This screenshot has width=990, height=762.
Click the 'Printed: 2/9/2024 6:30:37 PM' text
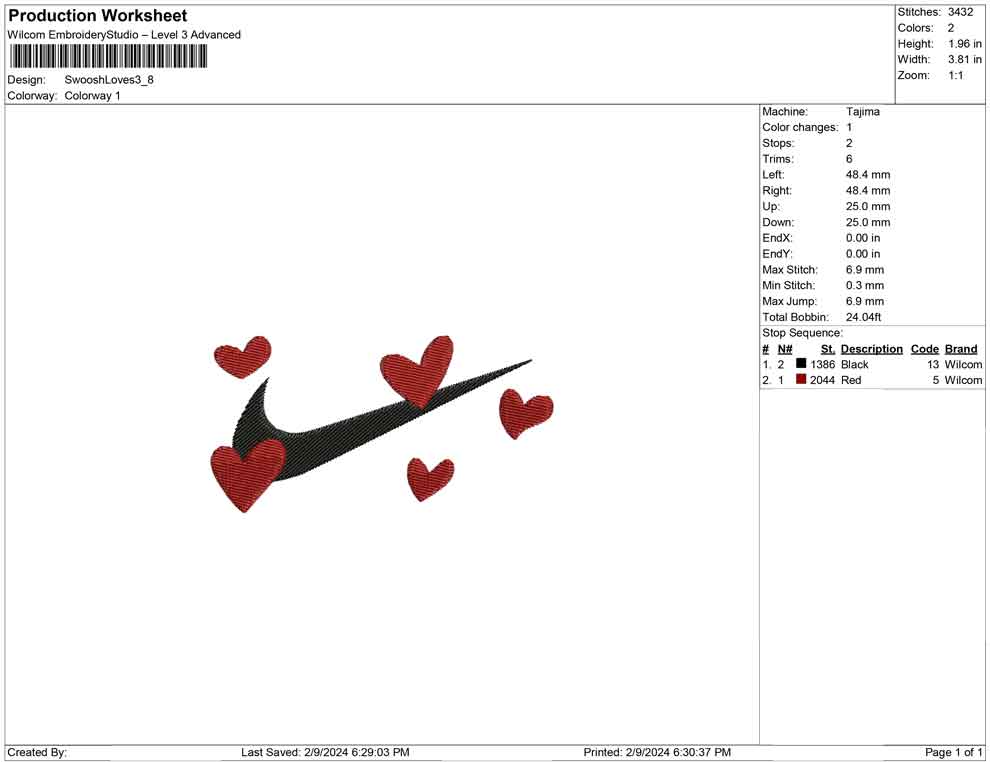click(657, 752)
